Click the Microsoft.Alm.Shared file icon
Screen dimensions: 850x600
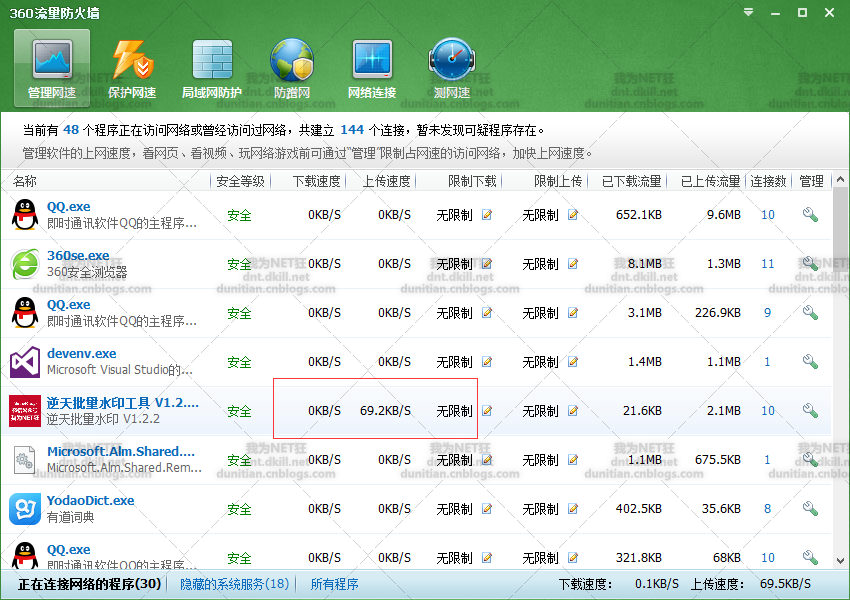tap(25, 460)
